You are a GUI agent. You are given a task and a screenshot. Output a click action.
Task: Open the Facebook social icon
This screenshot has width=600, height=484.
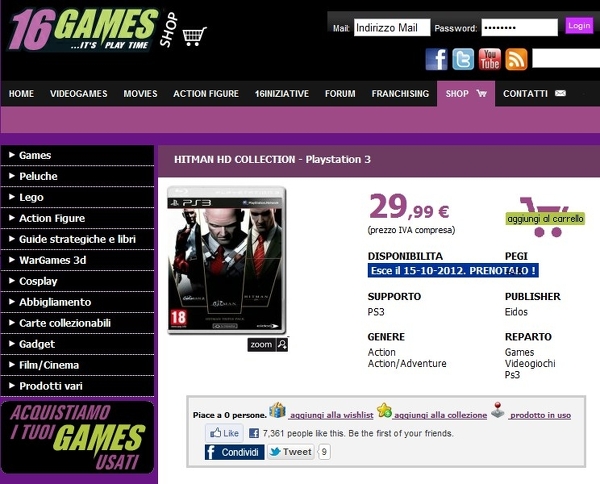(x=436, y=59)
